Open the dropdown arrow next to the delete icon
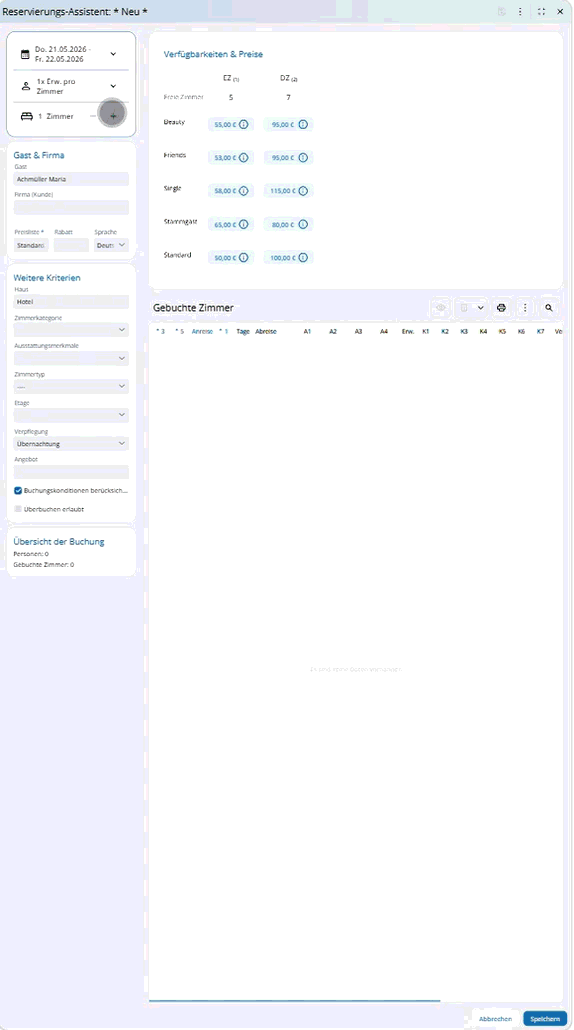Screen dimensions: 574x1030 [480, 307]
